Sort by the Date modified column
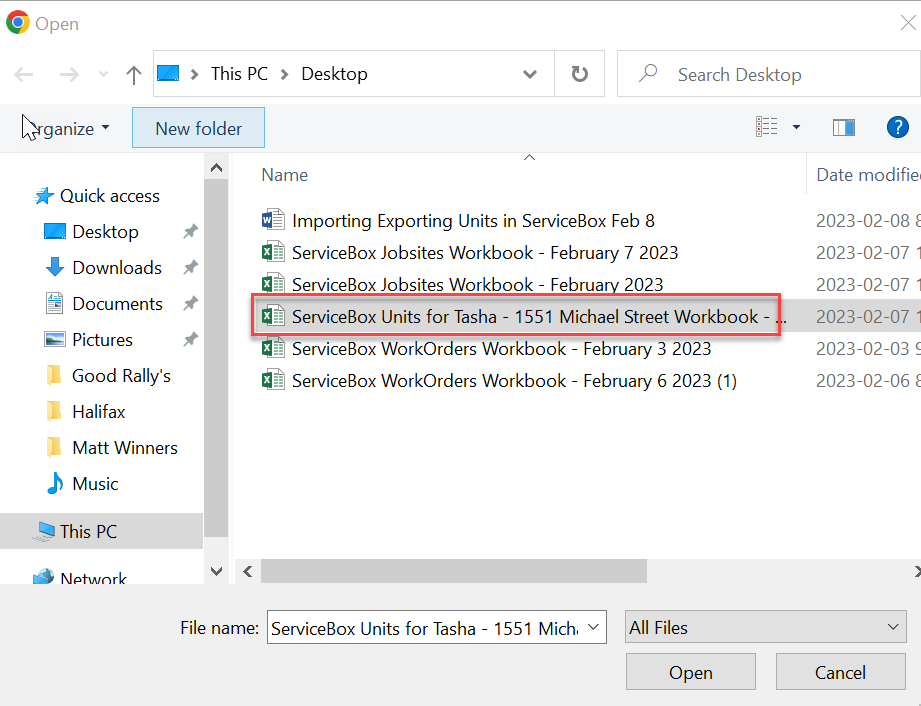The height and width of the screenshot is (706, 921). coord(868,174)
